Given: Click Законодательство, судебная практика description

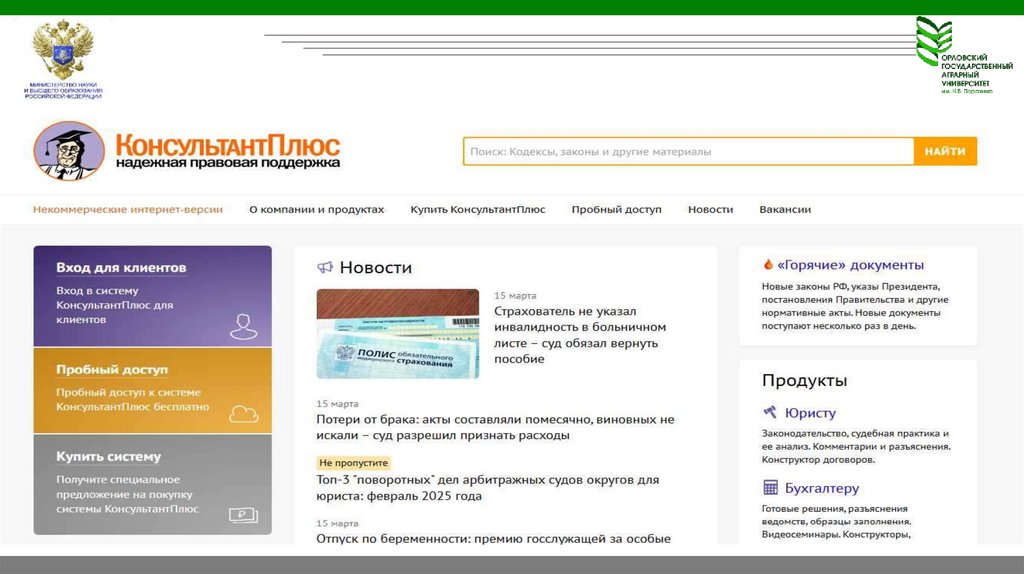Looking at the screenshot, I should click(856, 446).
